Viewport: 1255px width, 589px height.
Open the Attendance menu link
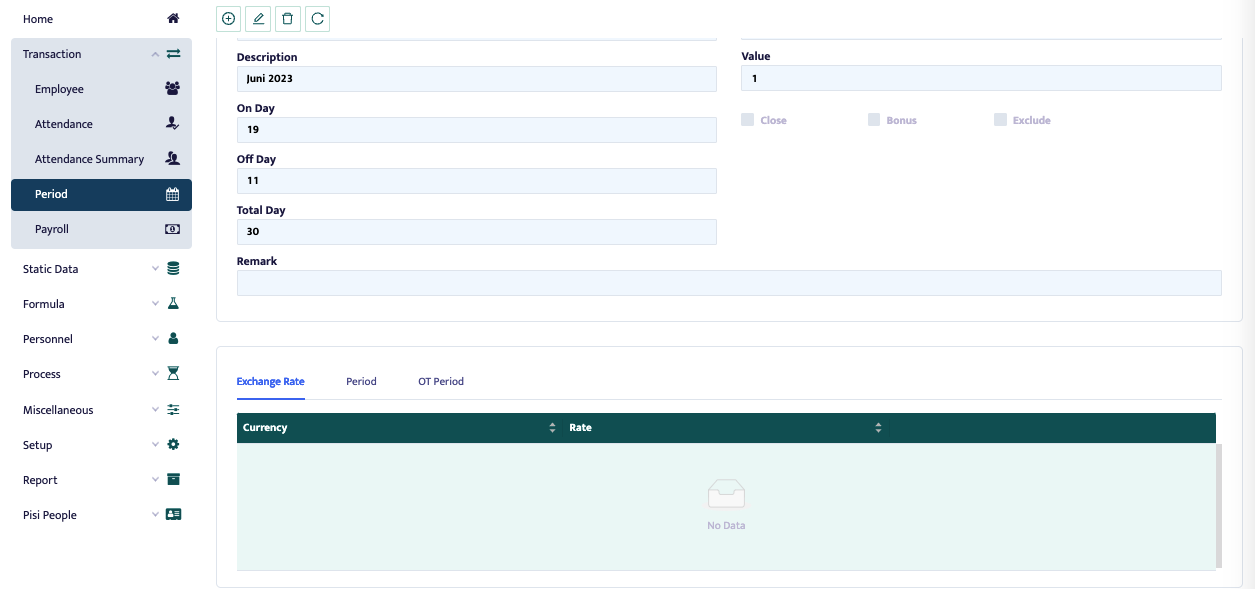(64, 124)
